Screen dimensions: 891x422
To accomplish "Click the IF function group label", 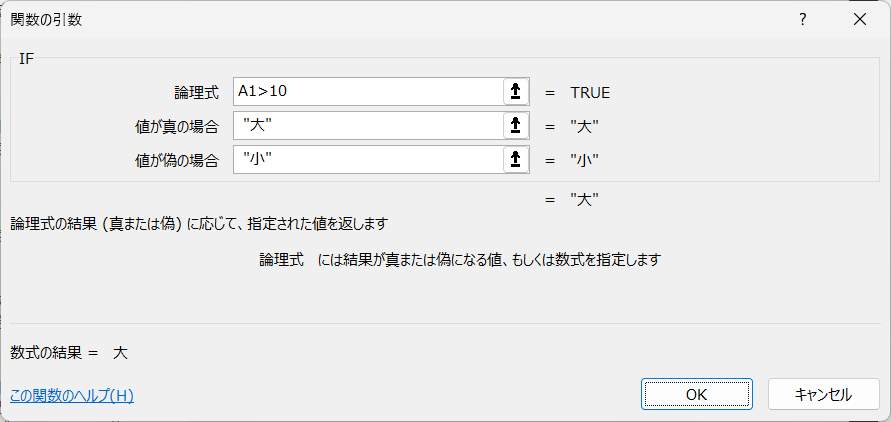I will (x=27, y=58).
